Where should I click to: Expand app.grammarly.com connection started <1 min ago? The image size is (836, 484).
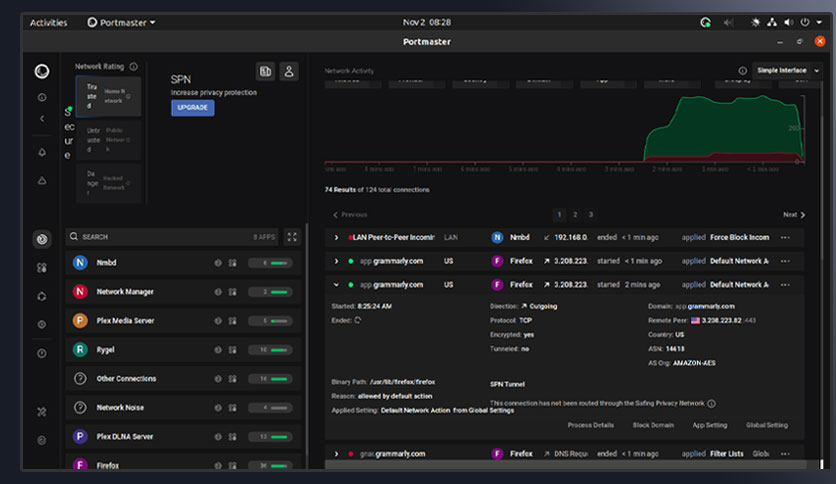coord(336,261)
